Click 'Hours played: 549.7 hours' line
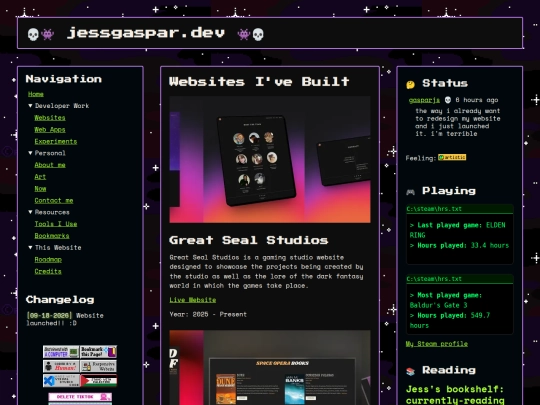540x405 pixels. [449, 320]
